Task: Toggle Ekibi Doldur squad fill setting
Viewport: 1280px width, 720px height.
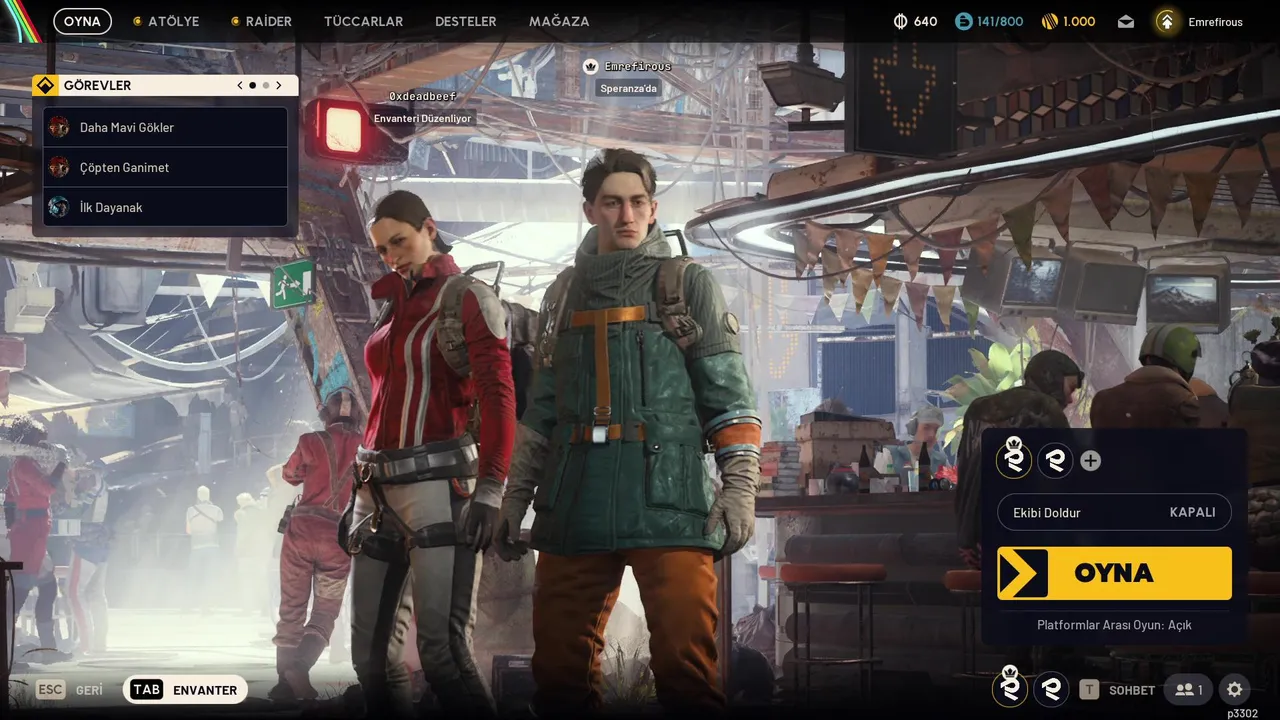Action: click(x=1114, y=512)
